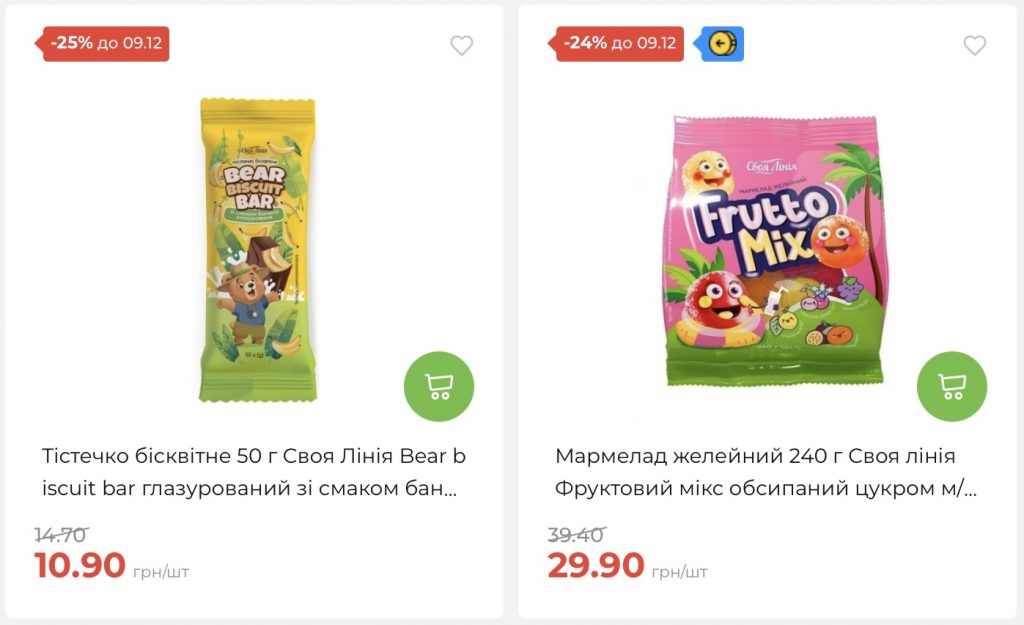Click the yellow coin cashback badge
This screenshot has width=1024, height=625.
coord(722,44)
